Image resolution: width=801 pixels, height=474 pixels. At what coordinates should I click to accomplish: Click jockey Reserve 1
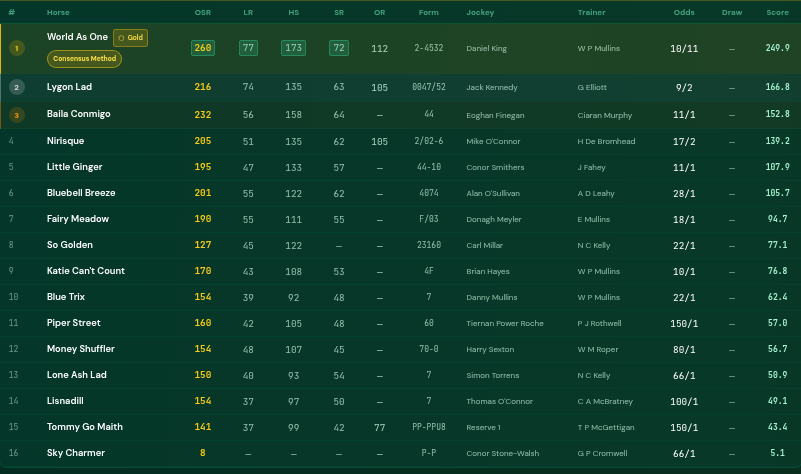click(483, 428)
